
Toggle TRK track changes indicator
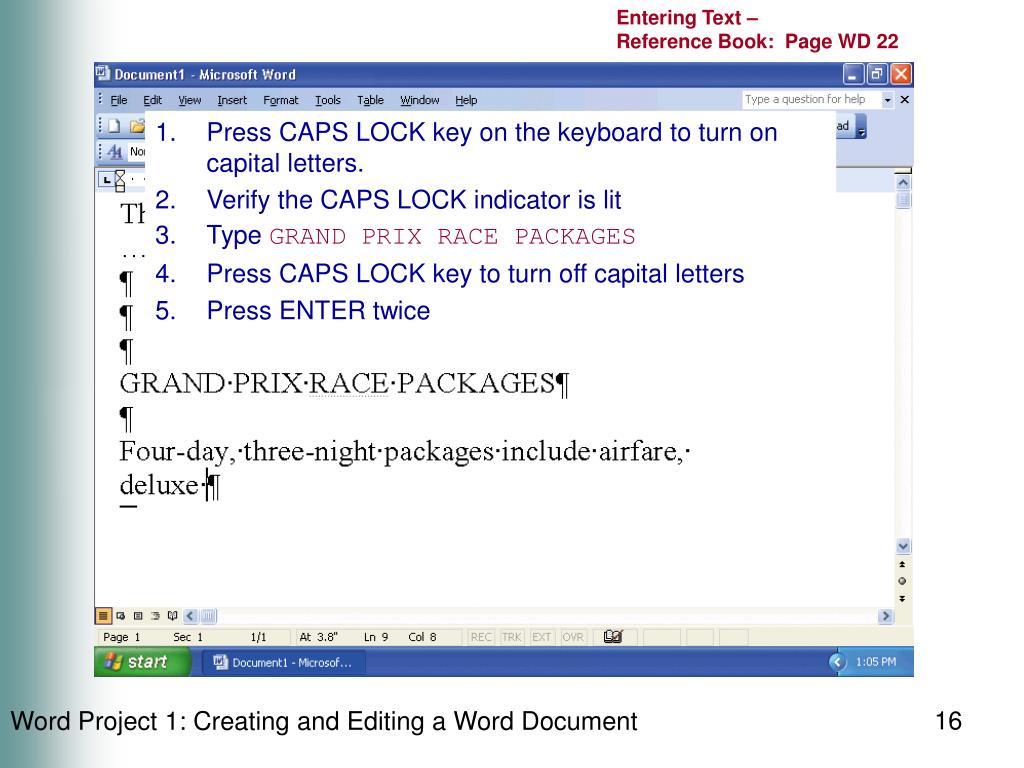[x=511, y=637]
